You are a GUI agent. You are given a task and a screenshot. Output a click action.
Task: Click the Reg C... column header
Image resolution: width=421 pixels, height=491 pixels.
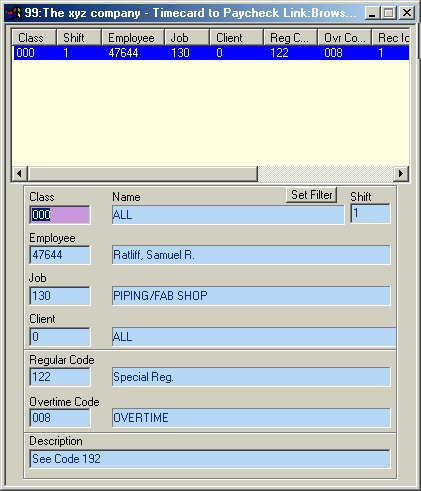pyautogui.click(x=291, y=38)
